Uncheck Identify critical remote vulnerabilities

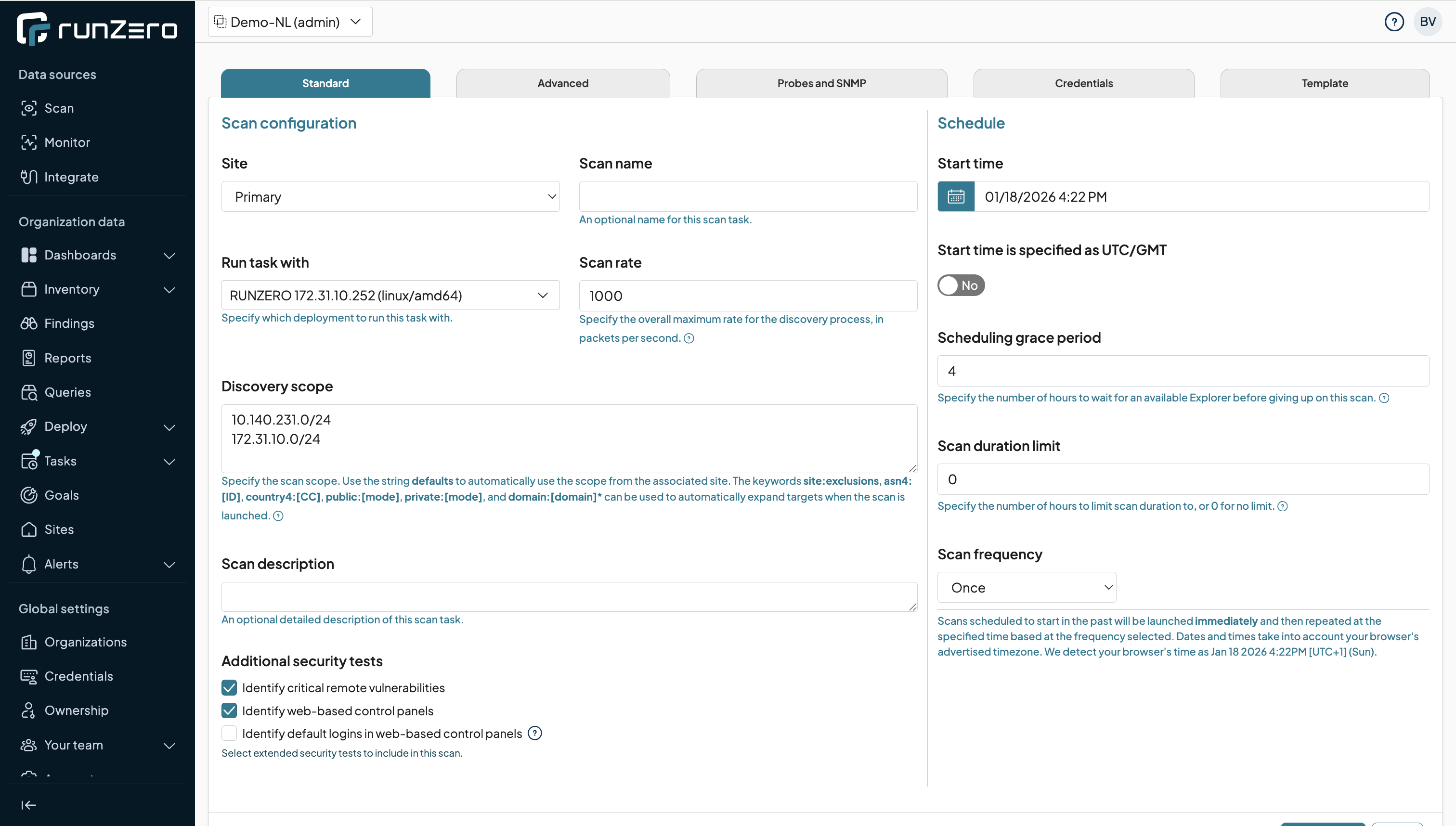[x=229, y=687]
